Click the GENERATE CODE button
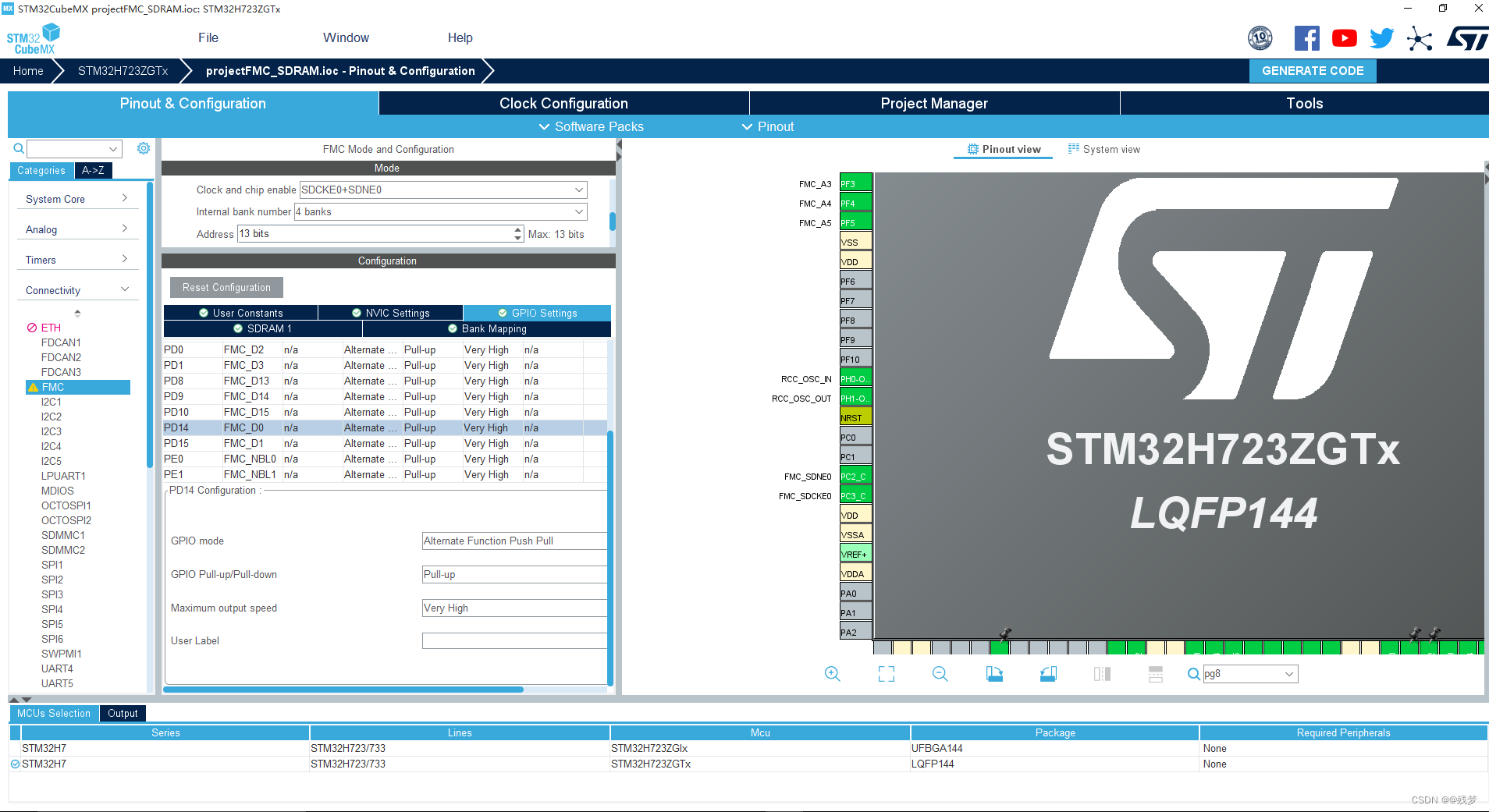This screenshot has height=812, width=1489. [1313, 71]
